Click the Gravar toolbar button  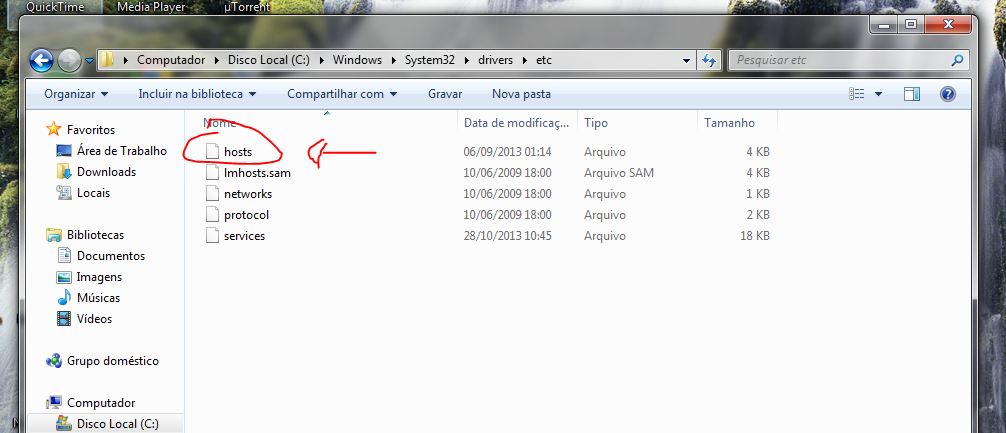click(445, 94)
